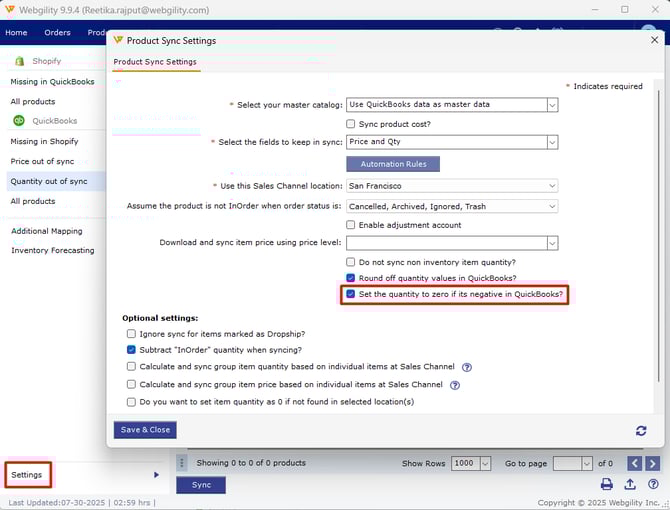Check Ignore sync for Dropship items

pos(131,334)
